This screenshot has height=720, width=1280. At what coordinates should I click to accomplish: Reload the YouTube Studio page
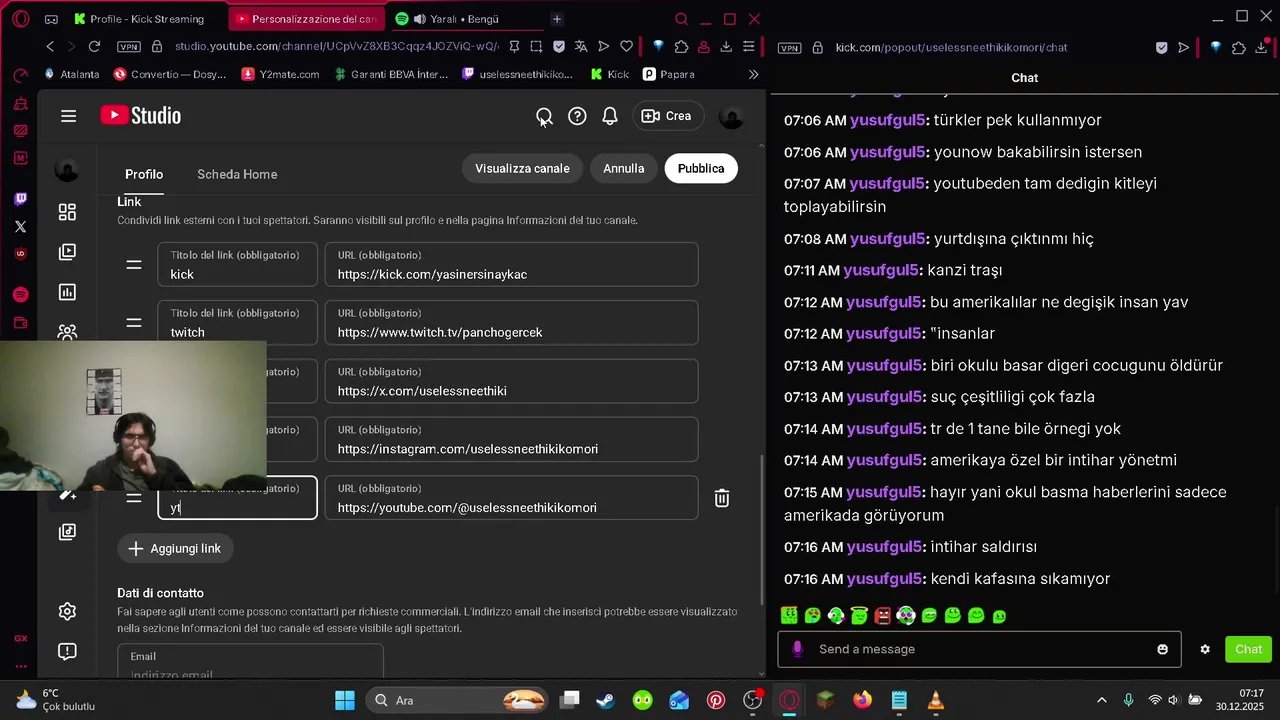[94, 46]
